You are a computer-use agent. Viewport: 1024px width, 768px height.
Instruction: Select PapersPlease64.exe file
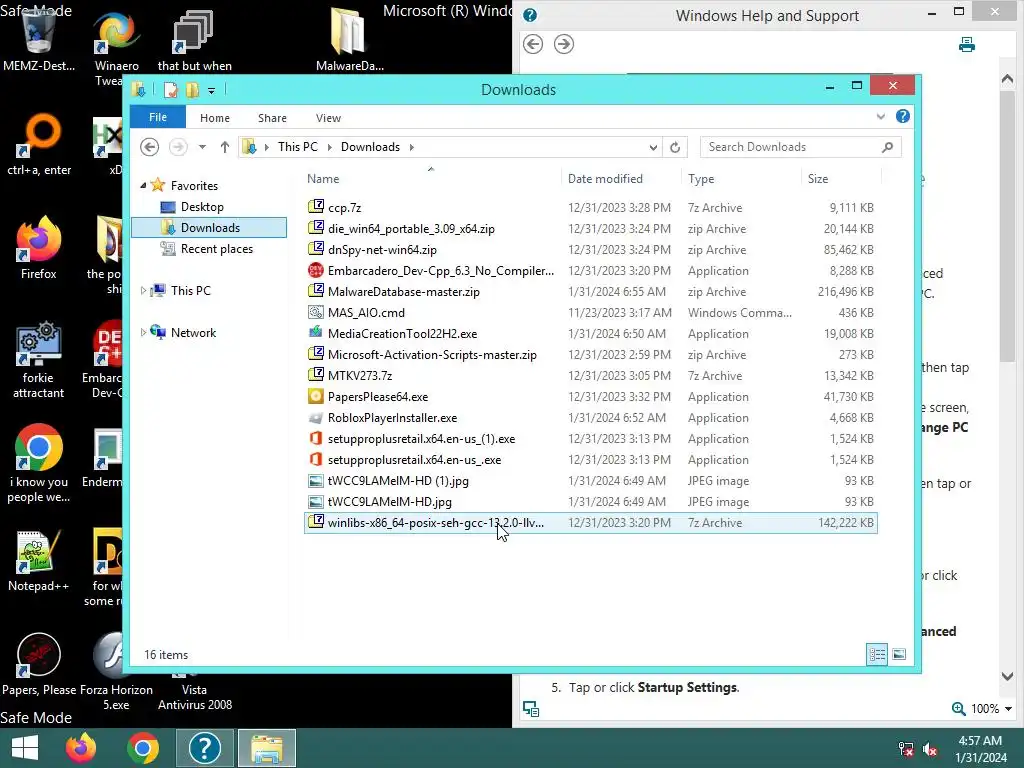pyautogui.click(x=590, y=396)
